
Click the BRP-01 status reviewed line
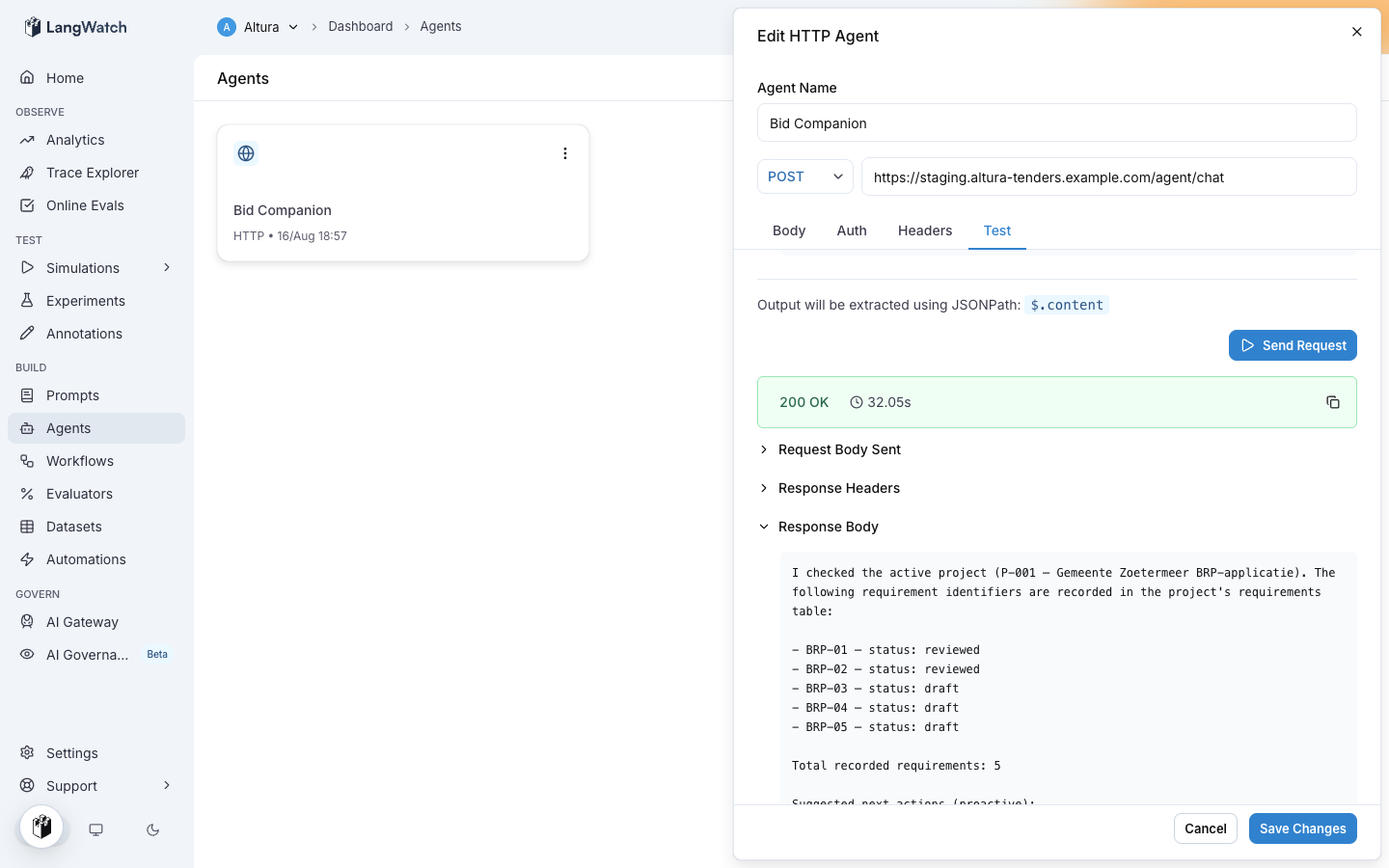[x=885, y=650]
